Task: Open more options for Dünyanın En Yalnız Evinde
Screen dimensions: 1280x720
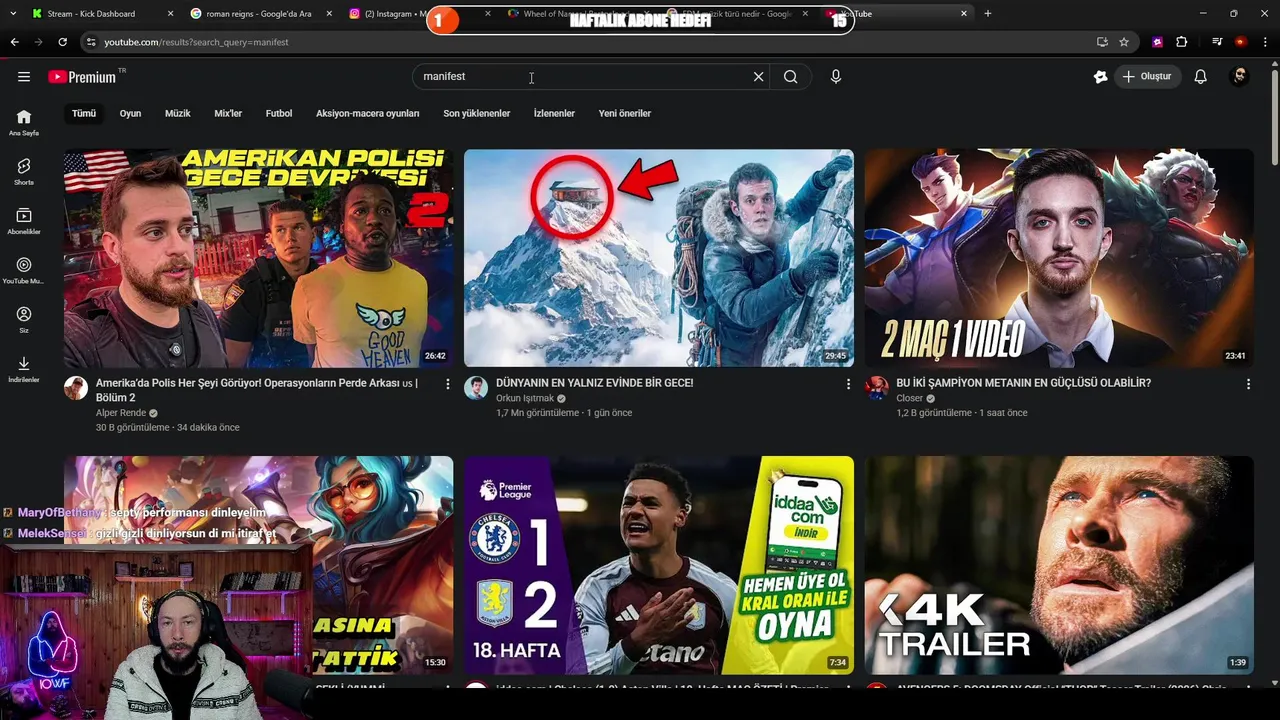Action: (x=848, y=384)
